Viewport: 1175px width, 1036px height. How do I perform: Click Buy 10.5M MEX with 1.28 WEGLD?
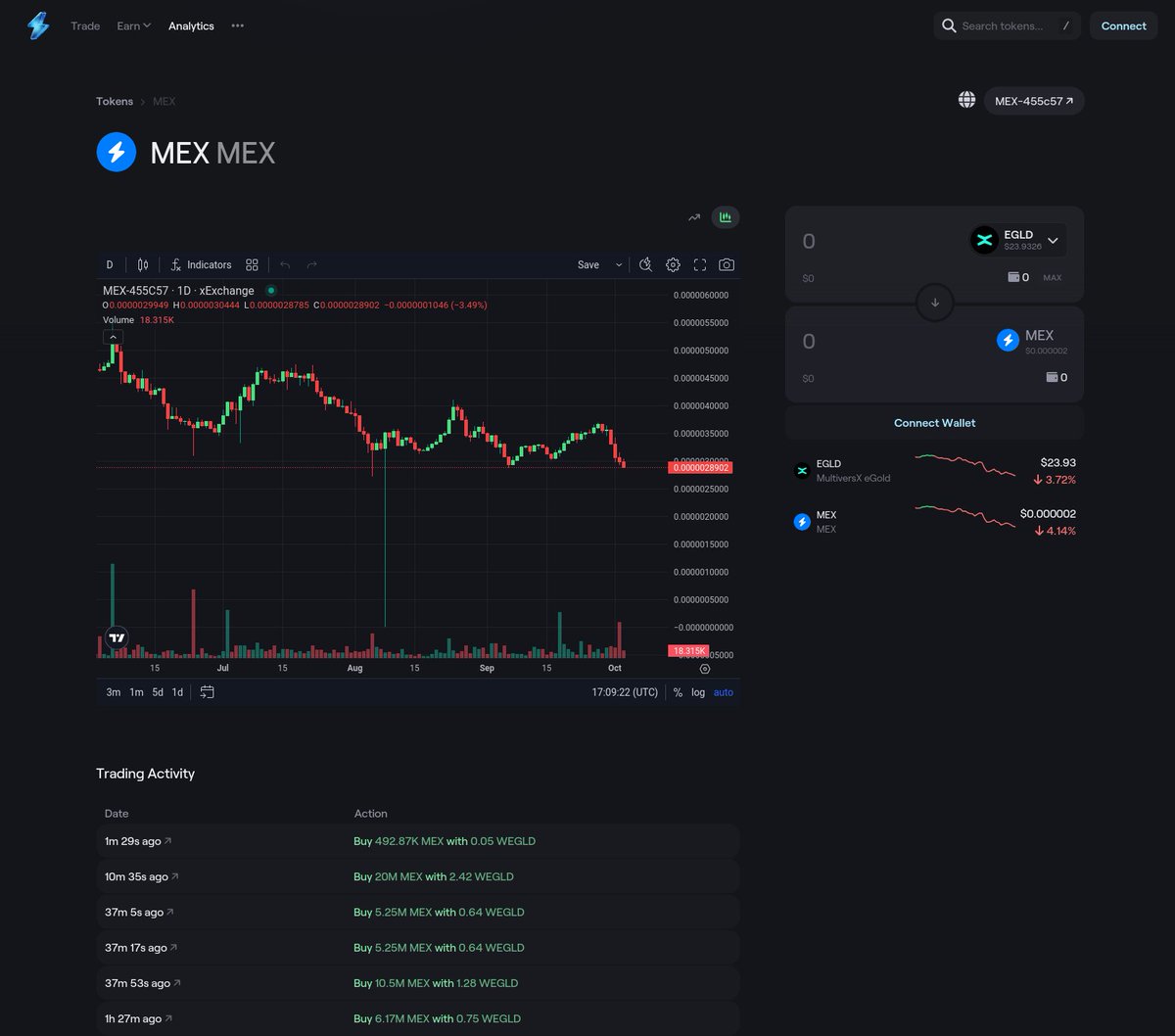click(436, 982)
